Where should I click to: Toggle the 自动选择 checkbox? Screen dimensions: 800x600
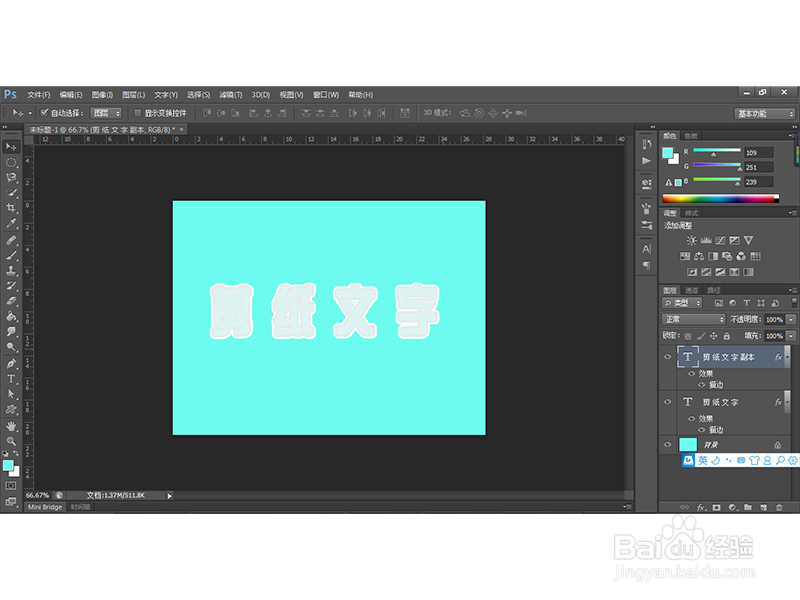point(44,113)
